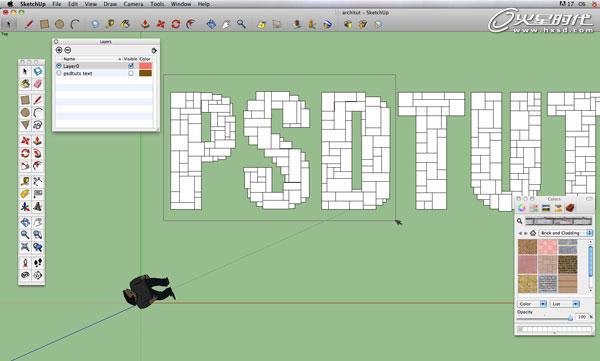Click Zoom Extents in floating toolbox

(x=25, y=247)
